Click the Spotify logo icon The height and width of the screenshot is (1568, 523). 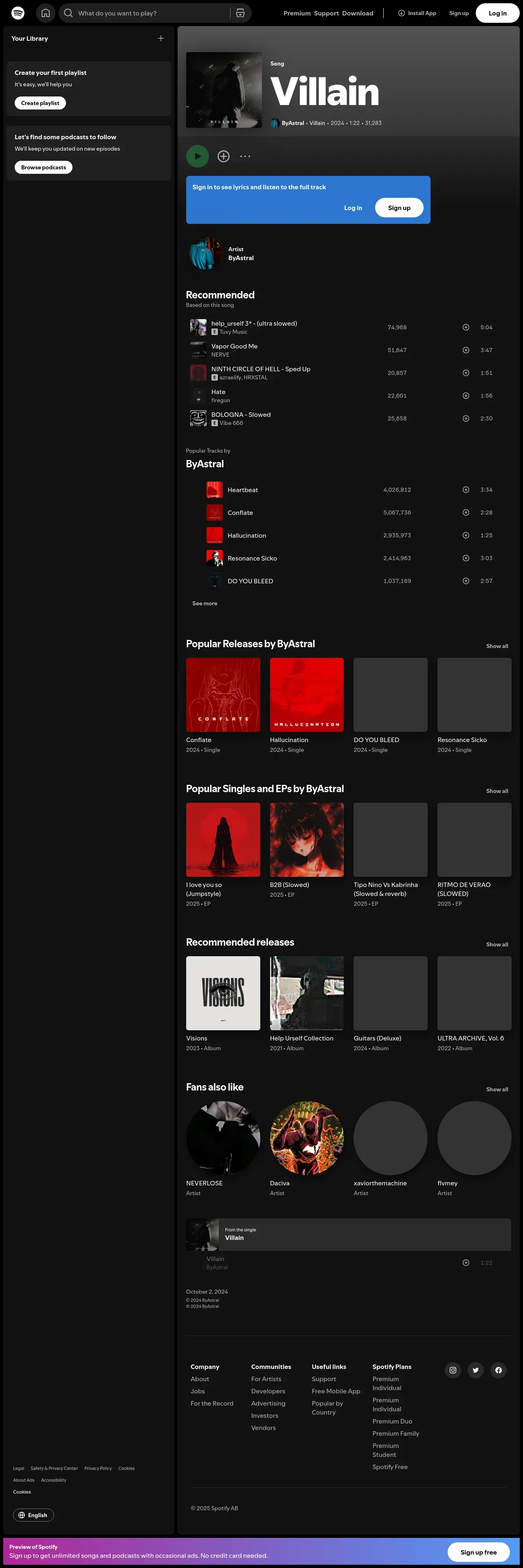click(18, 13)
